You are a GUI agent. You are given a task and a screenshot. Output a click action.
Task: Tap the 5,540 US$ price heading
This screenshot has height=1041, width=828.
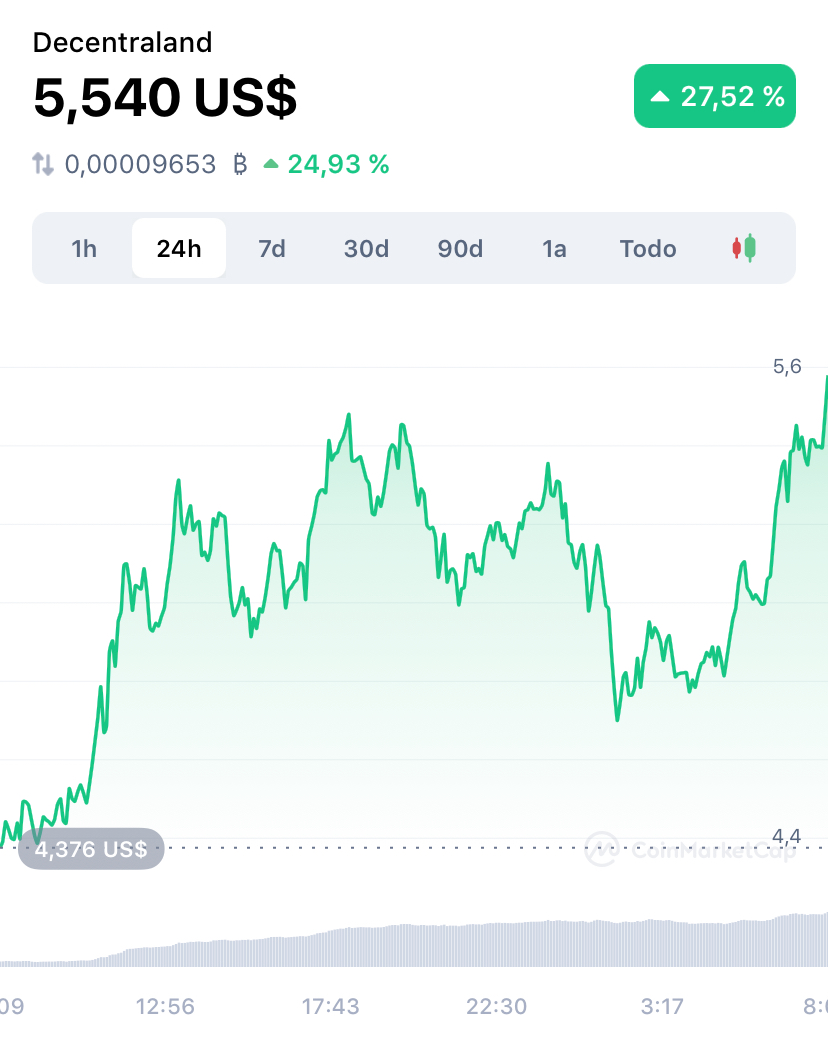(165, 98)
